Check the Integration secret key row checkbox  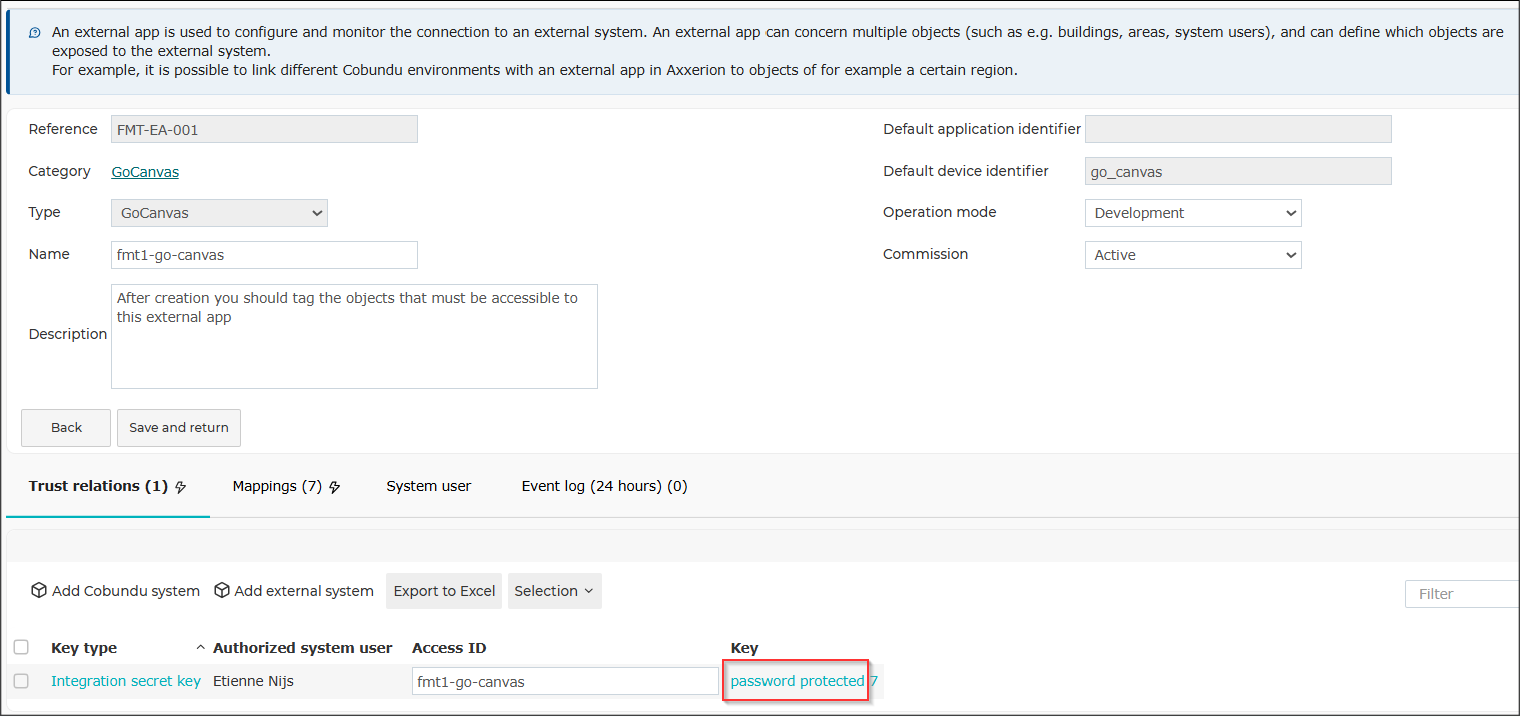21,681
